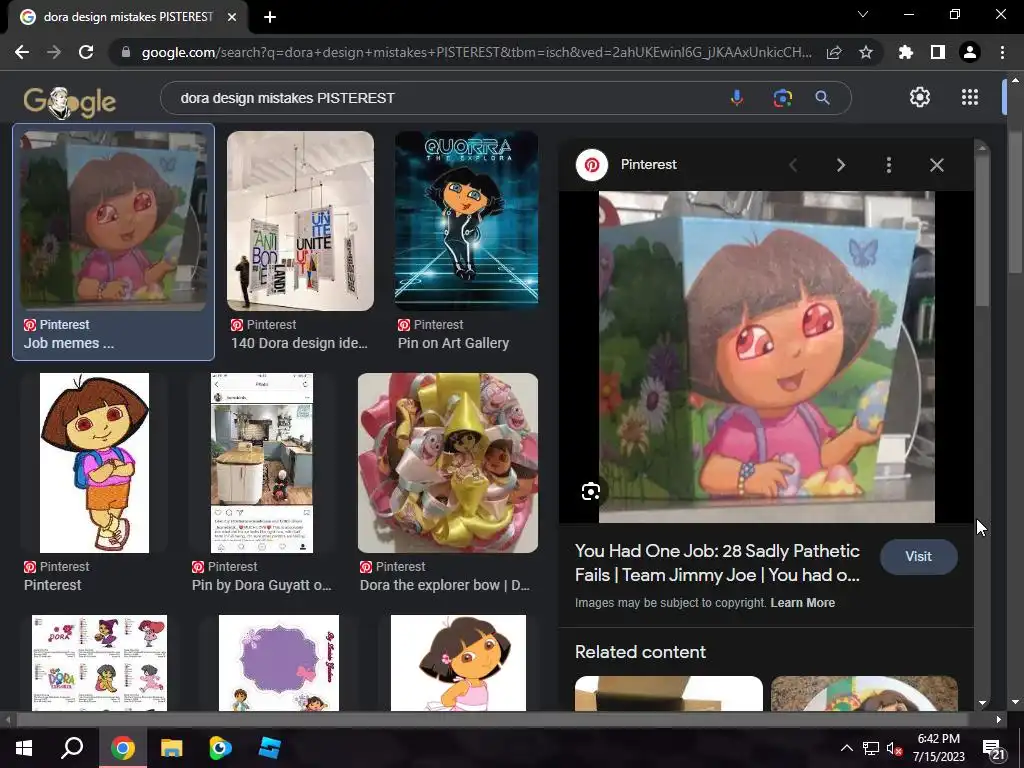Open the Learn More link
The width and height of the screenshot is (1024, 768).
(803, 603)
